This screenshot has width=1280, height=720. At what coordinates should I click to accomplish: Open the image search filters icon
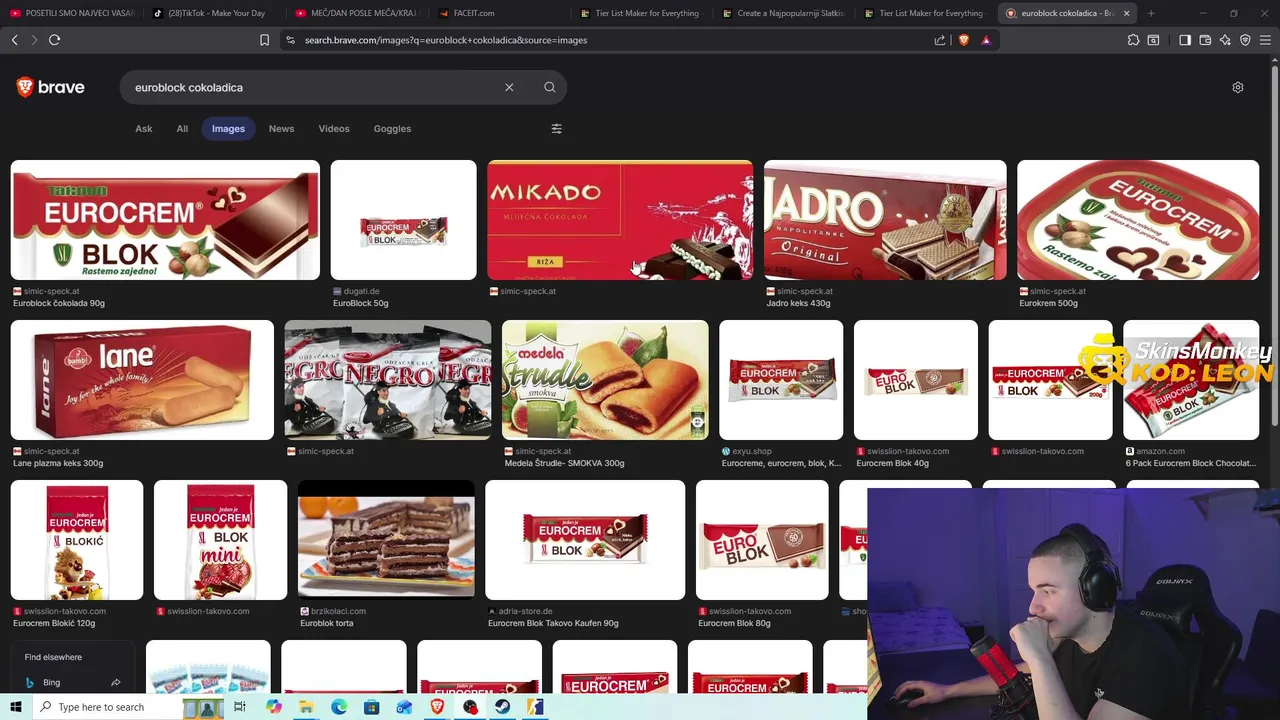(x=557, y=128)
